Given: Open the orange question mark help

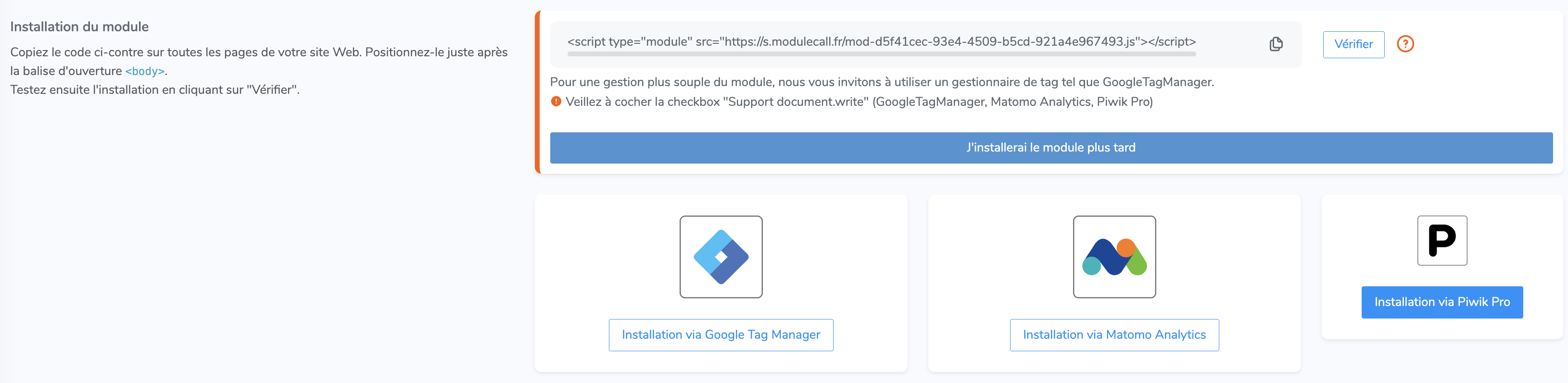Looking at the screenshot, I should click(1405, 44).
